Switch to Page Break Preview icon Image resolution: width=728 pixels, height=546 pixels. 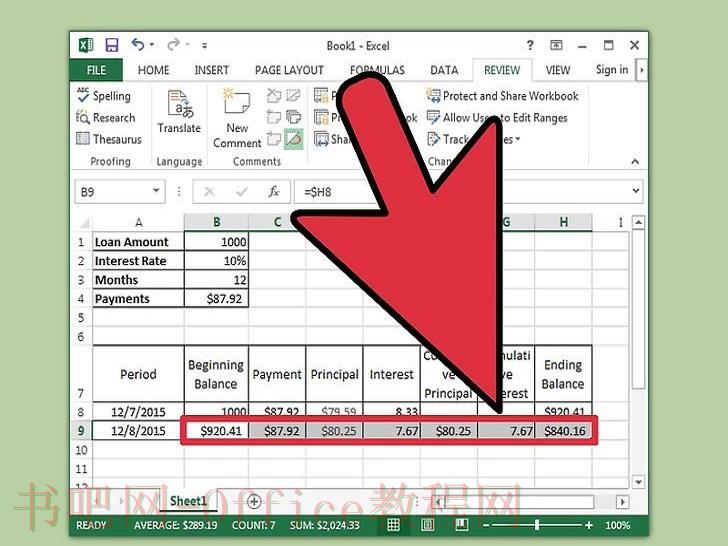pos(461,525)
